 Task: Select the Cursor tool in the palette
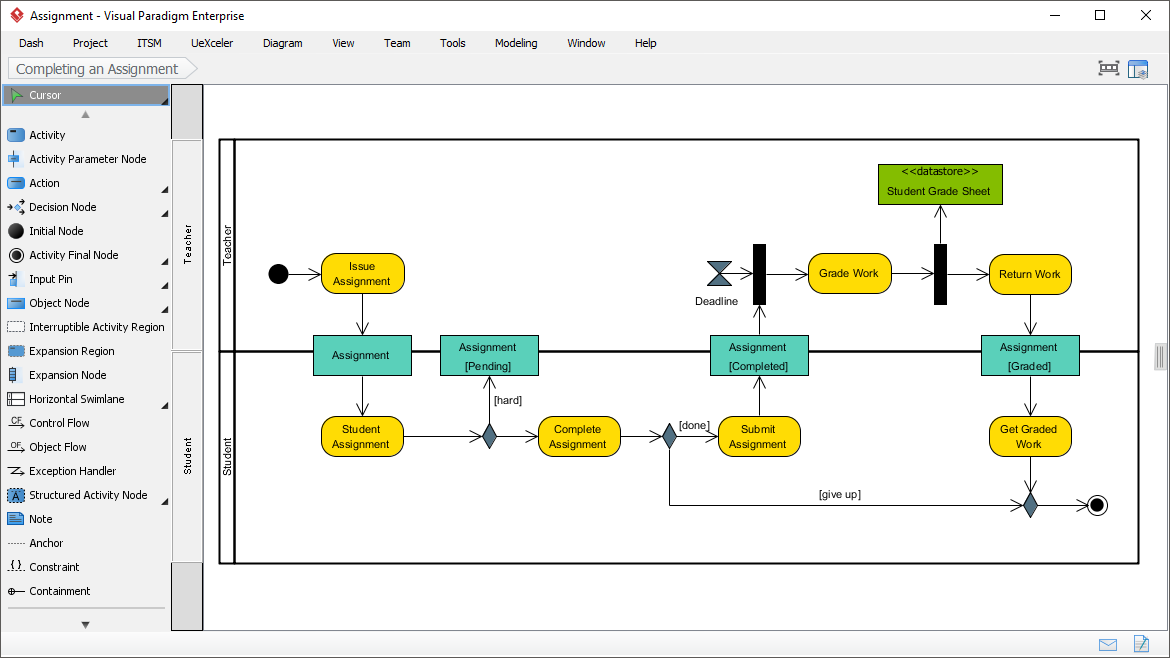[60, 94]
